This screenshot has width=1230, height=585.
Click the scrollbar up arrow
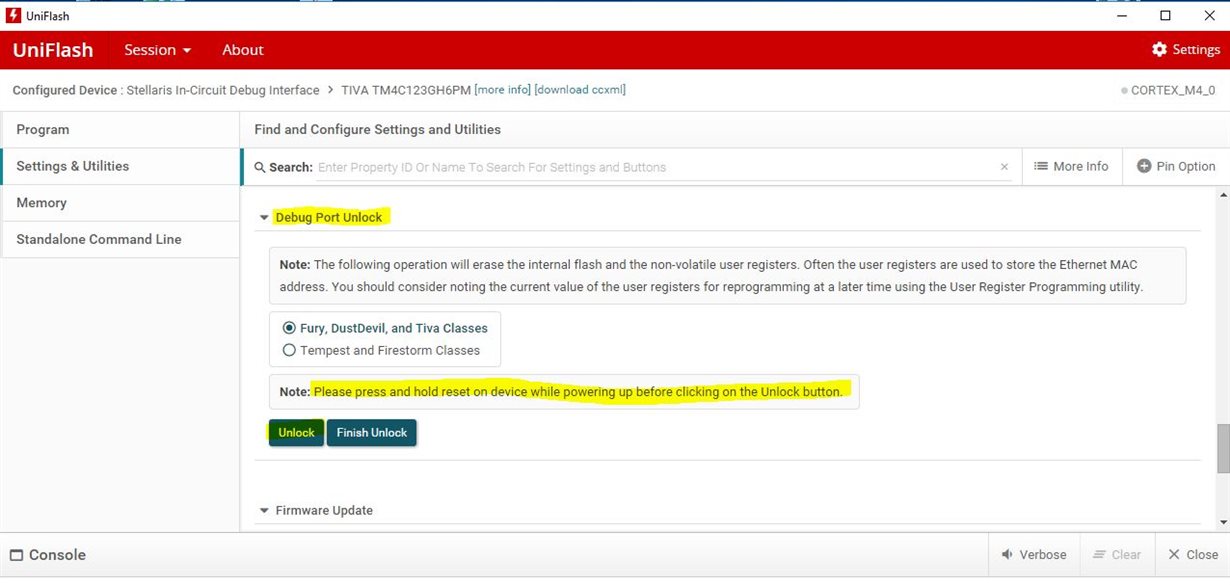pyautogui.click(x=1222, y=194)
